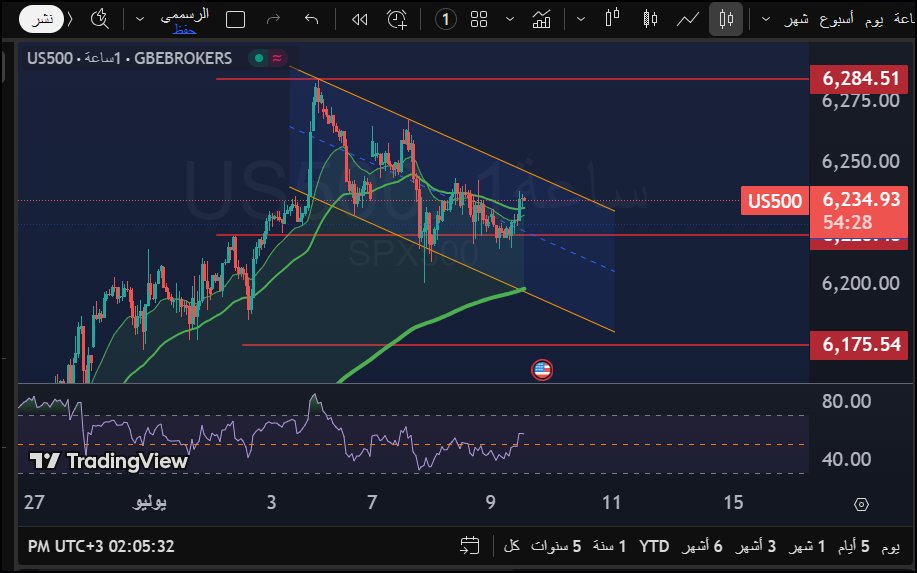917x573 pixels.
Task: Select the red 6,284.51 price label
Action: pos(859,78)
